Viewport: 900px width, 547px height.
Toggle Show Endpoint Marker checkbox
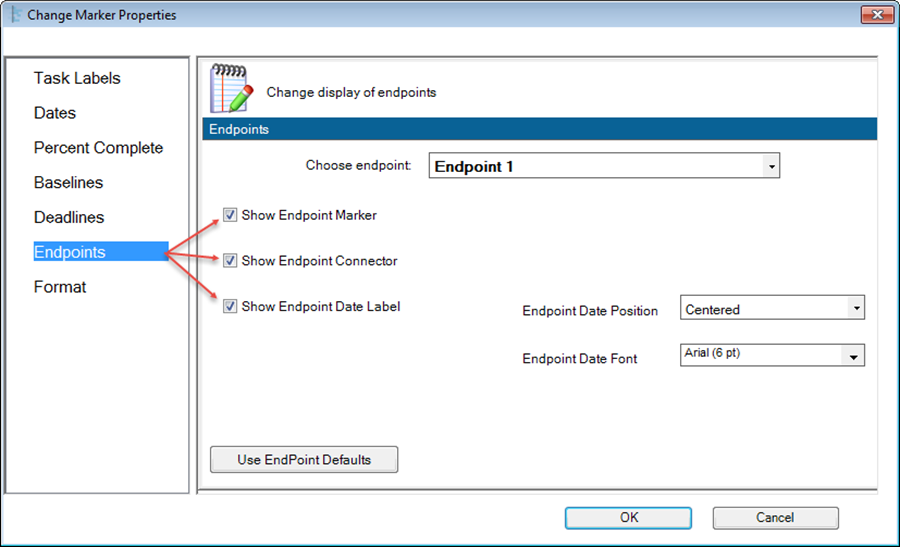point(230,215)
